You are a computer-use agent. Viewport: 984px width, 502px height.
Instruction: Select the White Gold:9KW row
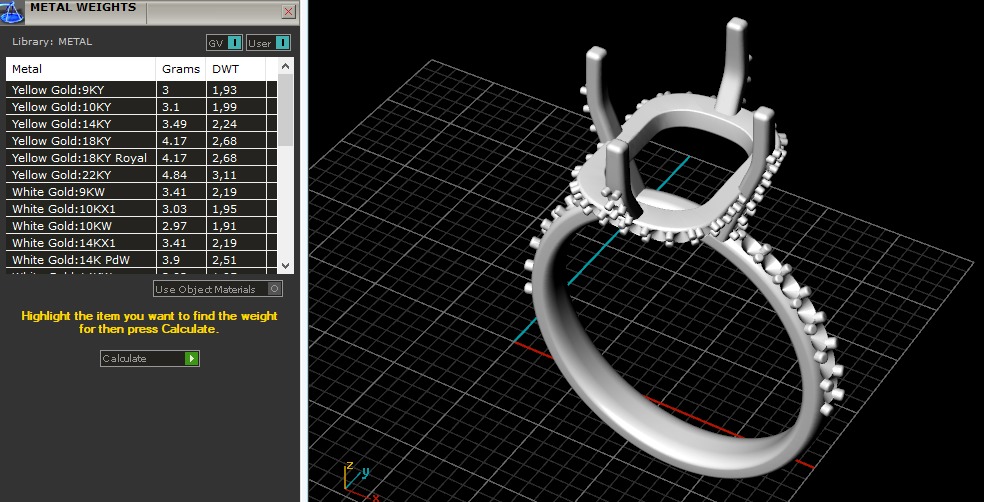[142, 191]
